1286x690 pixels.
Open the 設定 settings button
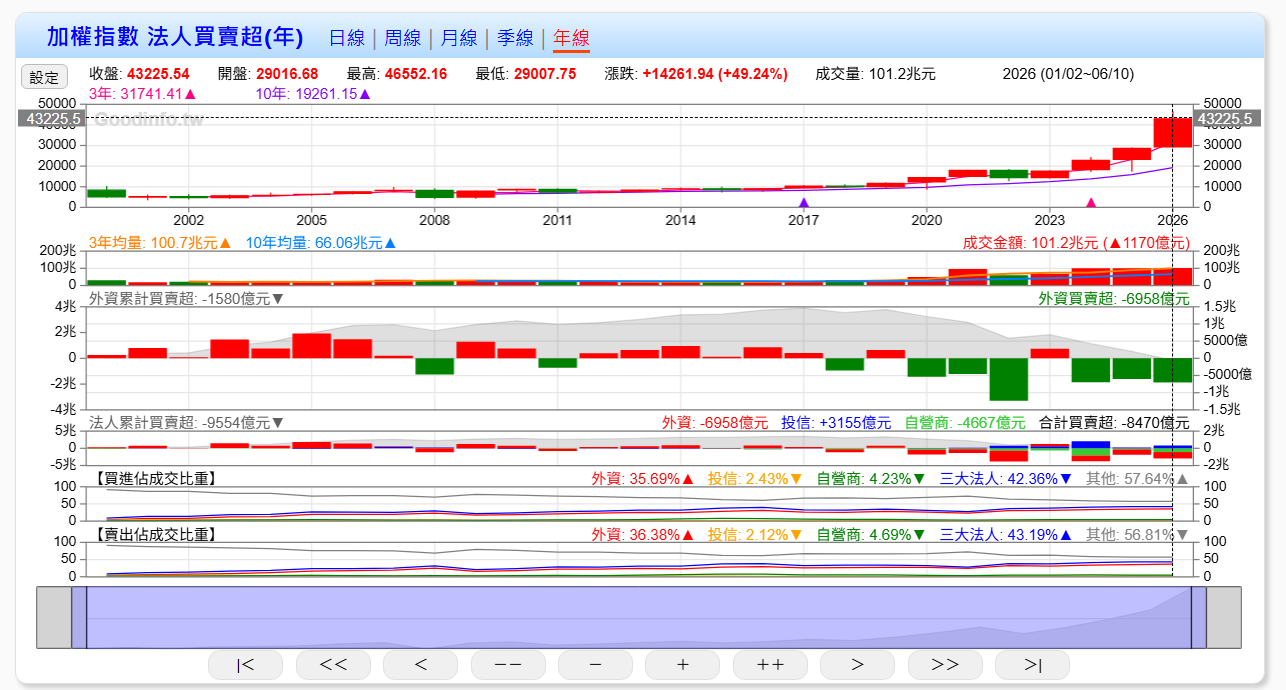(44, 77)
